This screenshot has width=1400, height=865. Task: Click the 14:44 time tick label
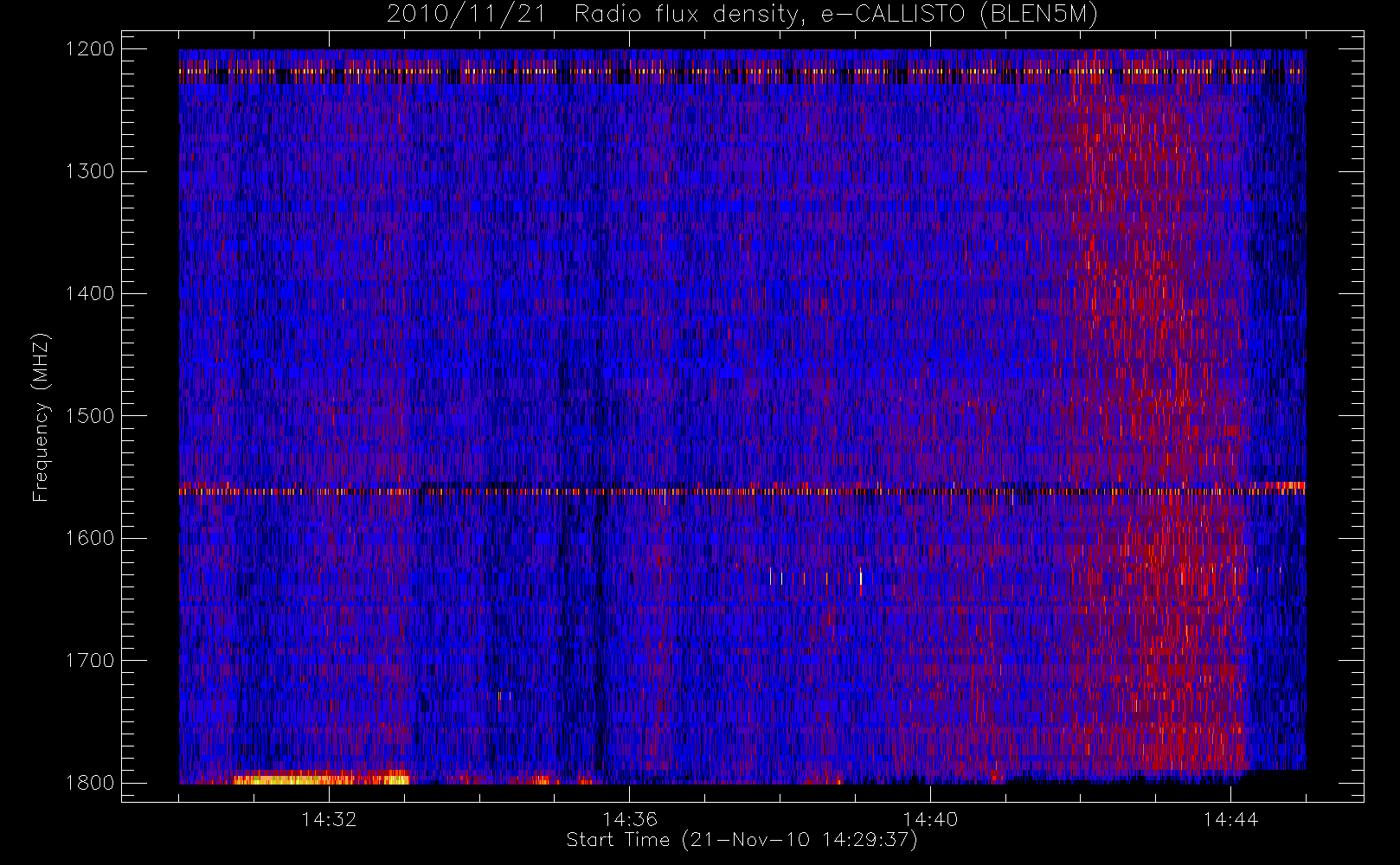coord(1230,819)
